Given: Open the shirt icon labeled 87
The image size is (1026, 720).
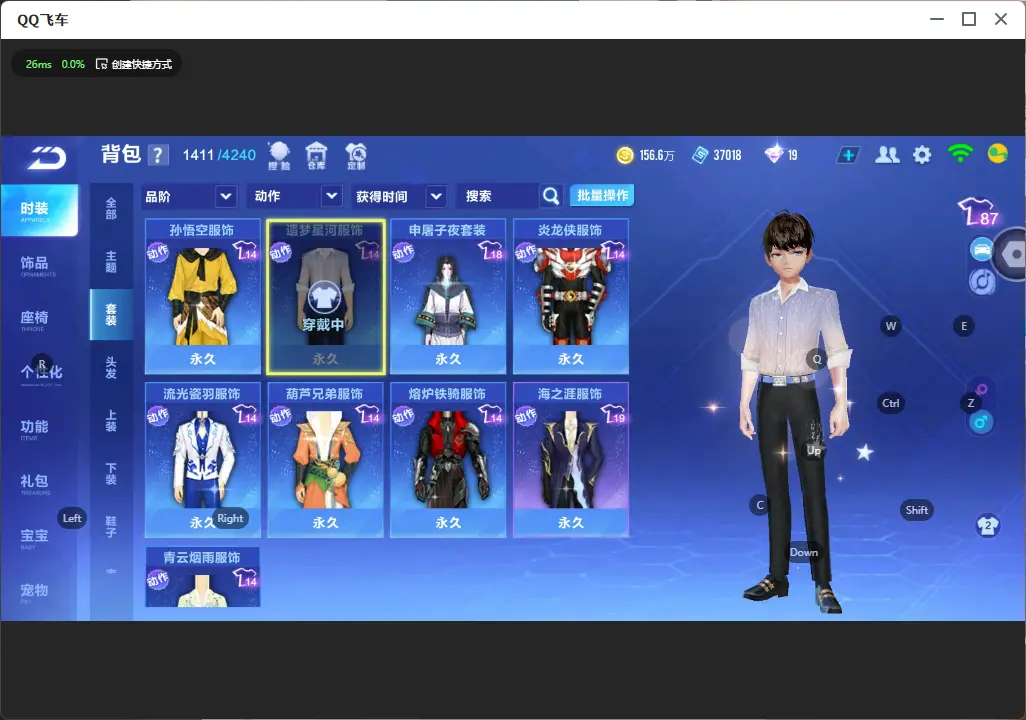Looking at the screenshot, I should pos(979,212).
